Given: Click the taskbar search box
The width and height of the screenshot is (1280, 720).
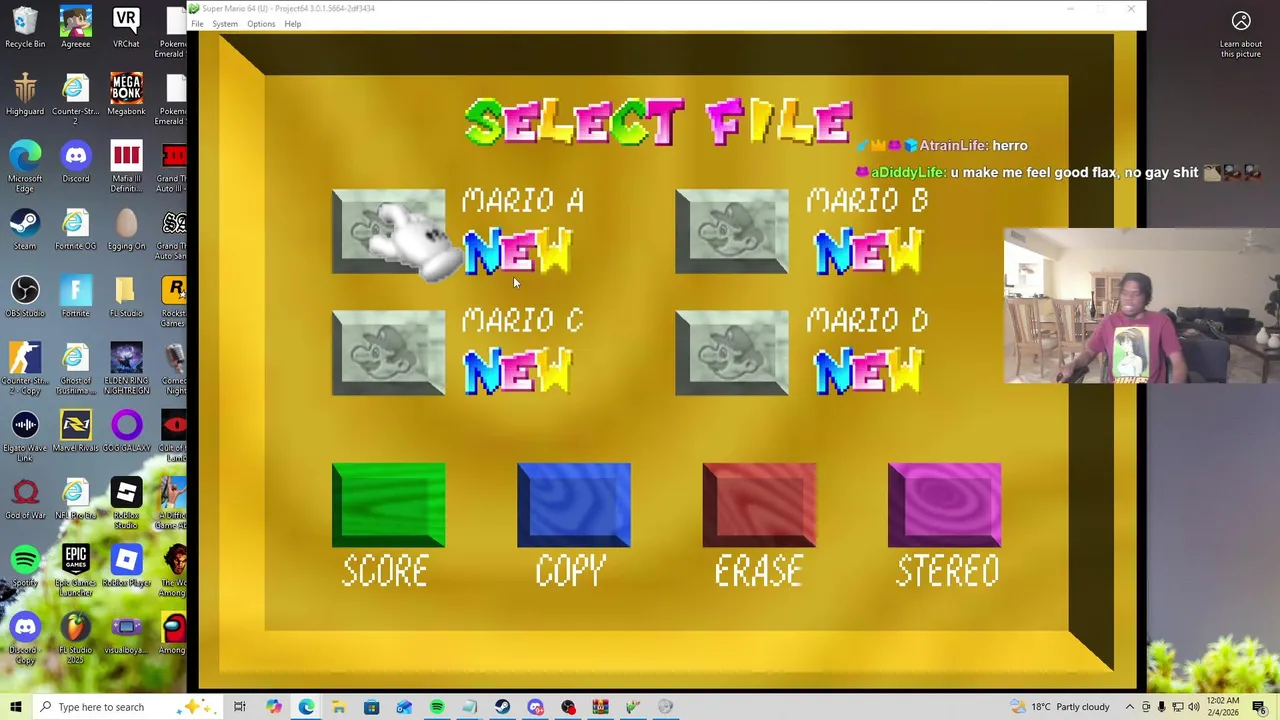Looking at the screenshot, I should 128,707.
